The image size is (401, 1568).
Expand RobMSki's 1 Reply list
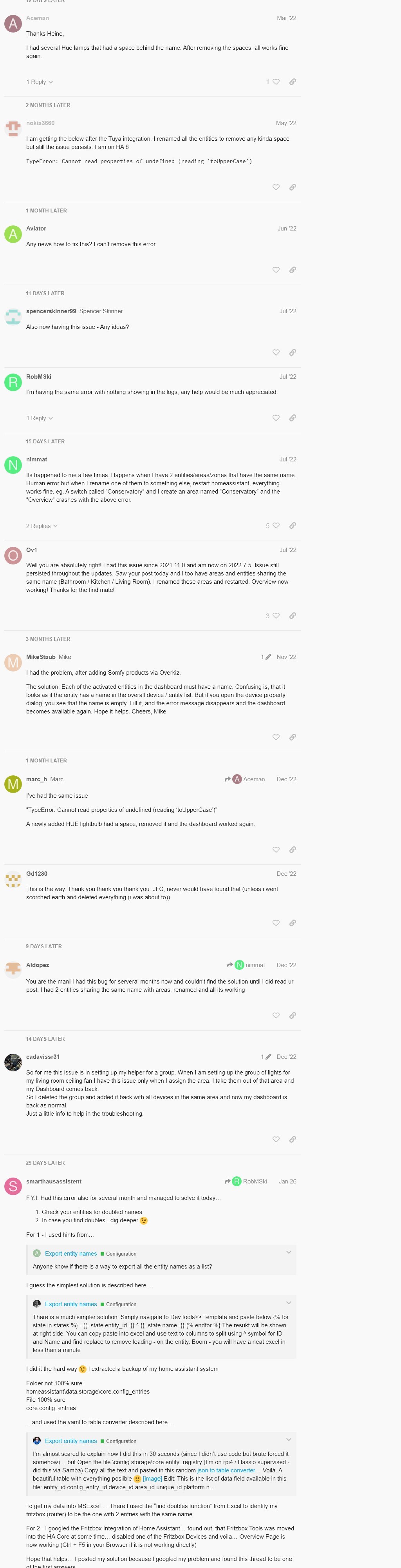pyautogui.click(x=40, y=418)
